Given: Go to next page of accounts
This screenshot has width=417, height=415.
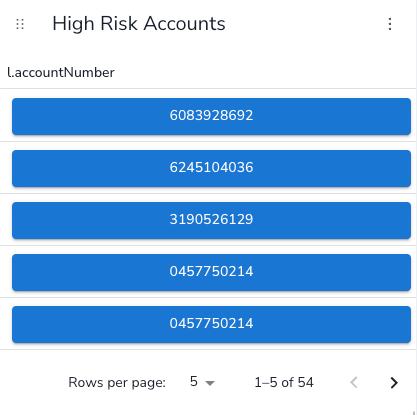Looking at the screenshot, I should point(394,383).
